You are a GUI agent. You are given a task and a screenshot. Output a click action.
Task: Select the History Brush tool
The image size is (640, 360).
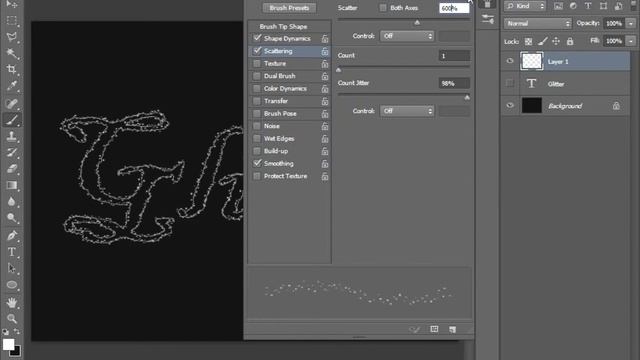12,152
